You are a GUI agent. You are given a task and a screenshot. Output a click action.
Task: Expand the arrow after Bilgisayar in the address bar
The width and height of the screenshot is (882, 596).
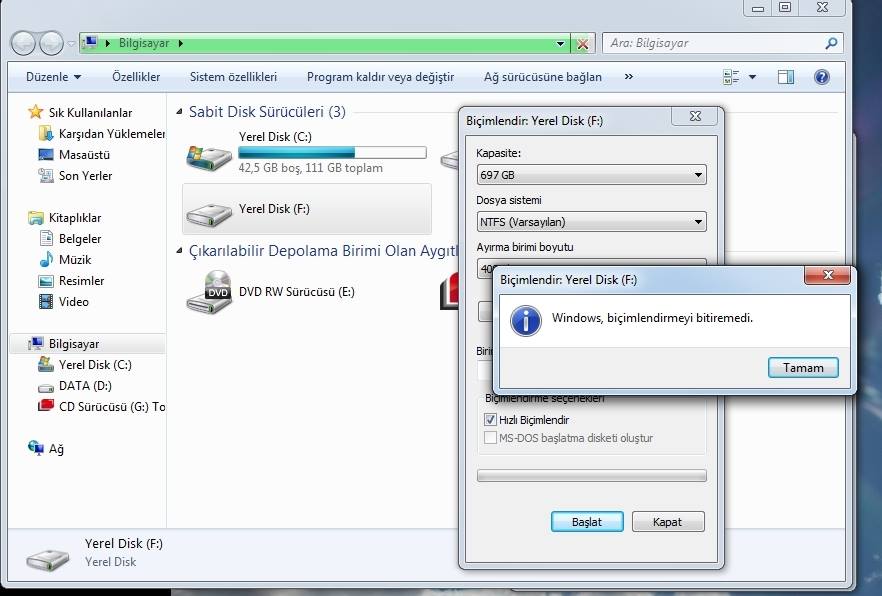coord(181,43)
